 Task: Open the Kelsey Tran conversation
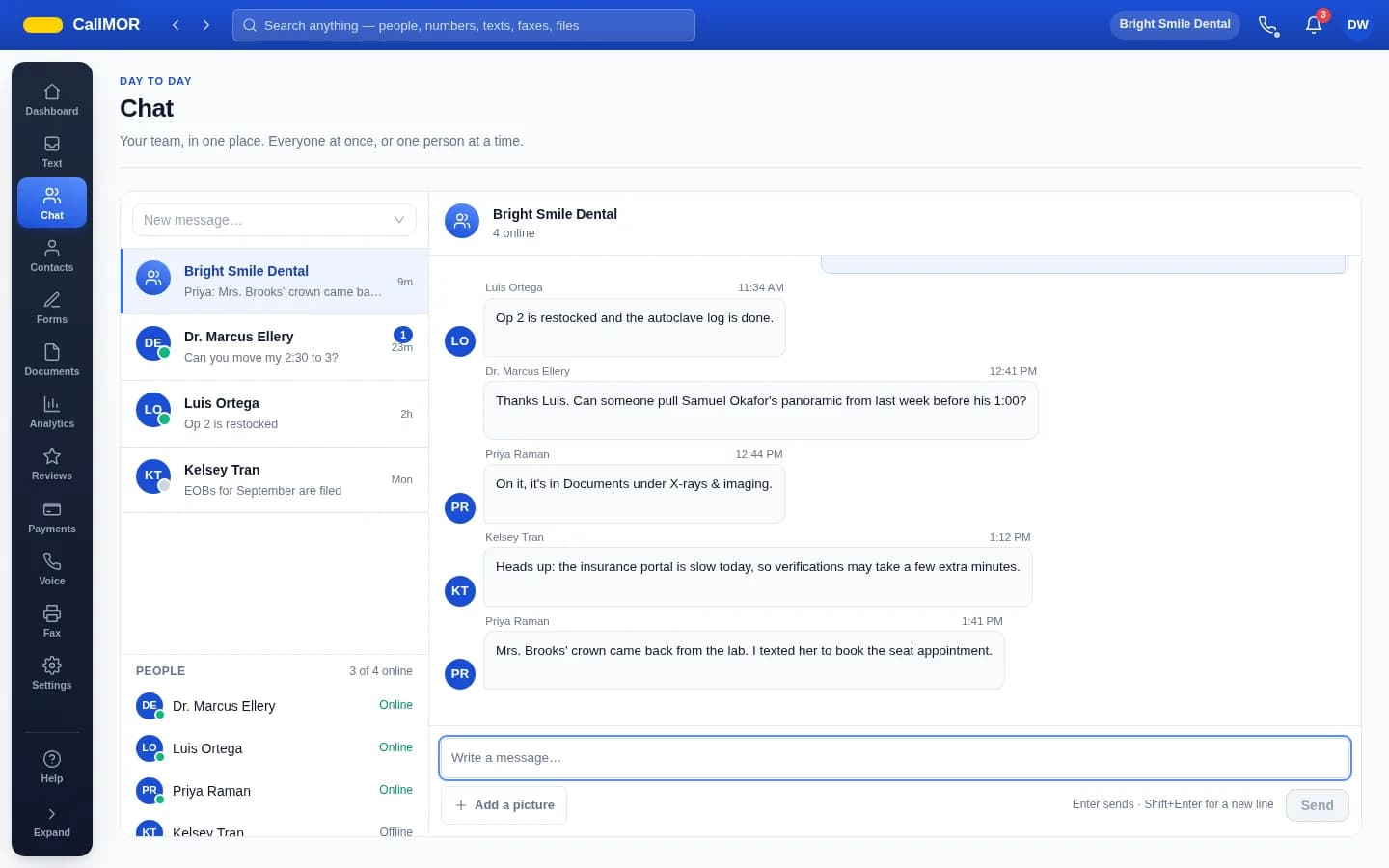pyautogui.click(x=274, y=479)
